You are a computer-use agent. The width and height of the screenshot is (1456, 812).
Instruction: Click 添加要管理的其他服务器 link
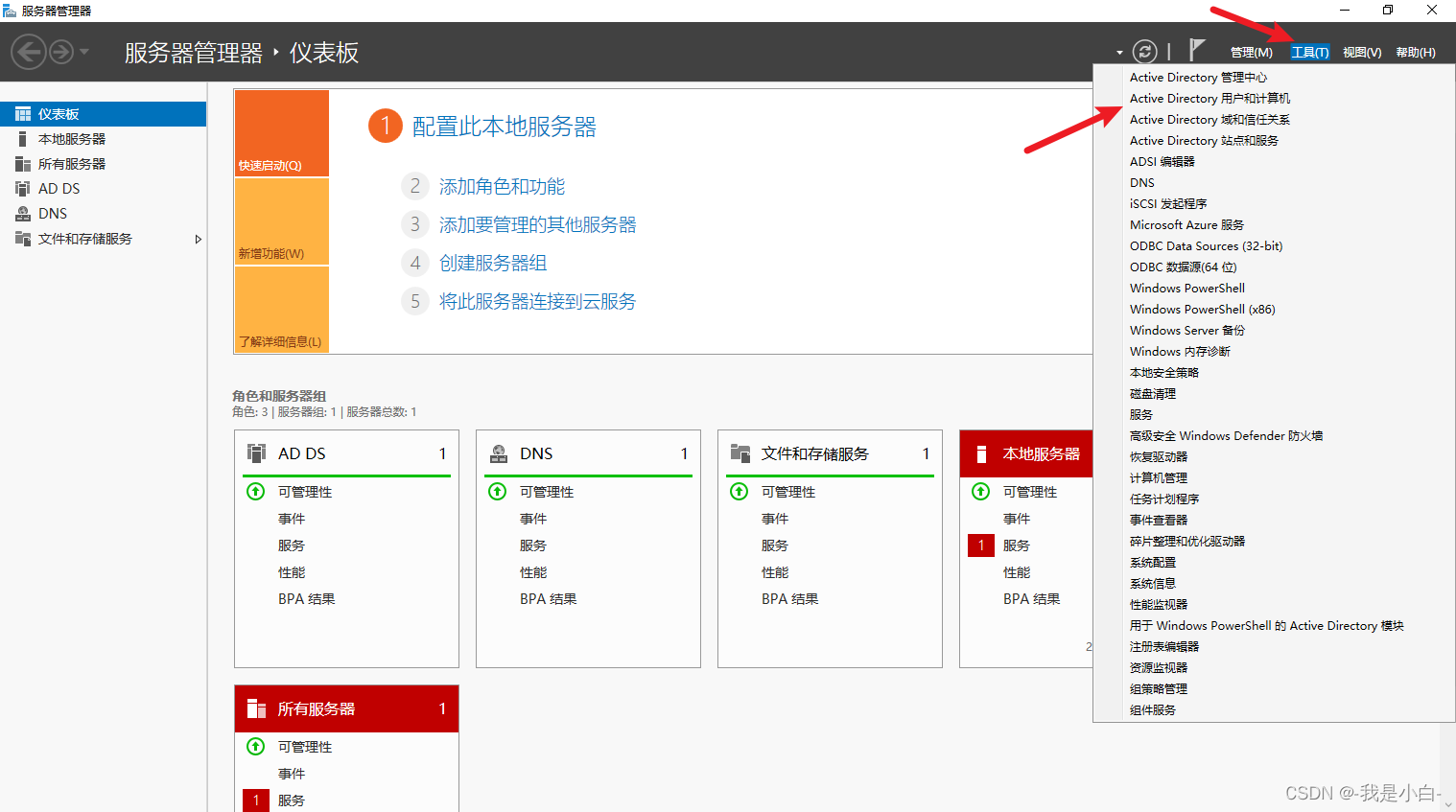pos(537,225)
